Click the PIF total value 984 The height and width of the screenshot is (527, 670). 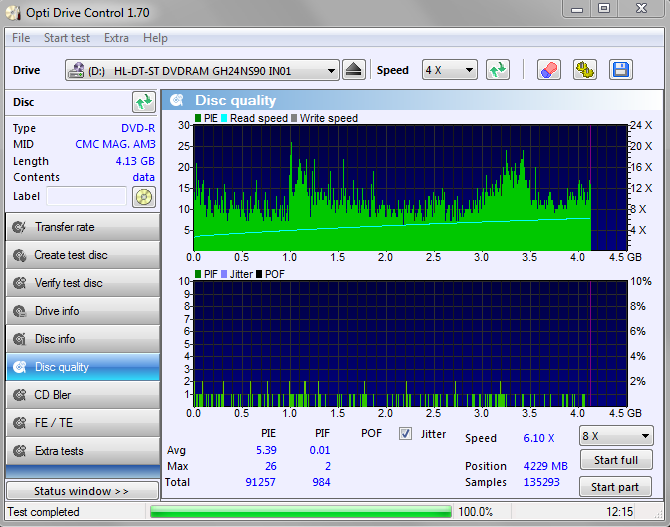321,482
